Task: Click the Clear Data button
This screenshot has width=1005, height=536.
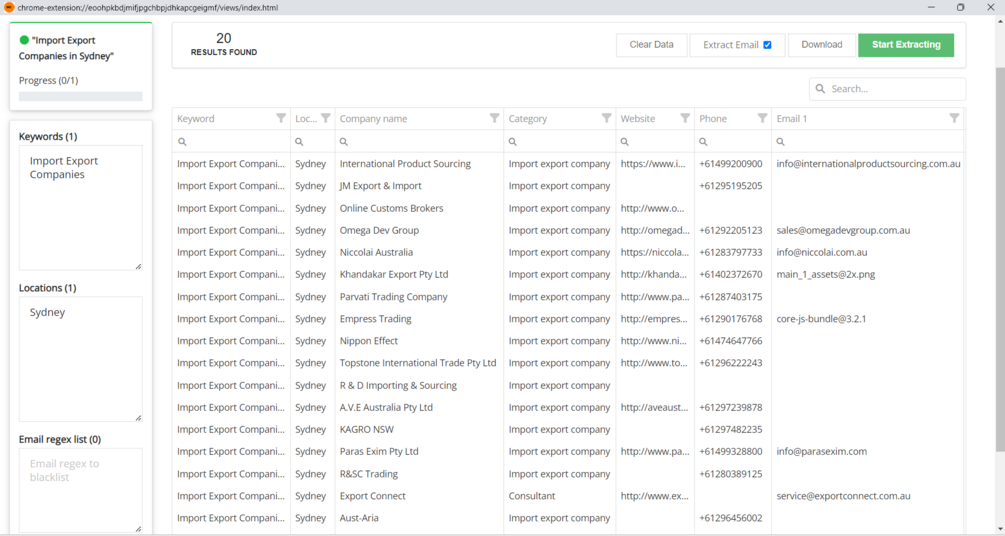Action: pyautogui.click(x=651, y=45)
